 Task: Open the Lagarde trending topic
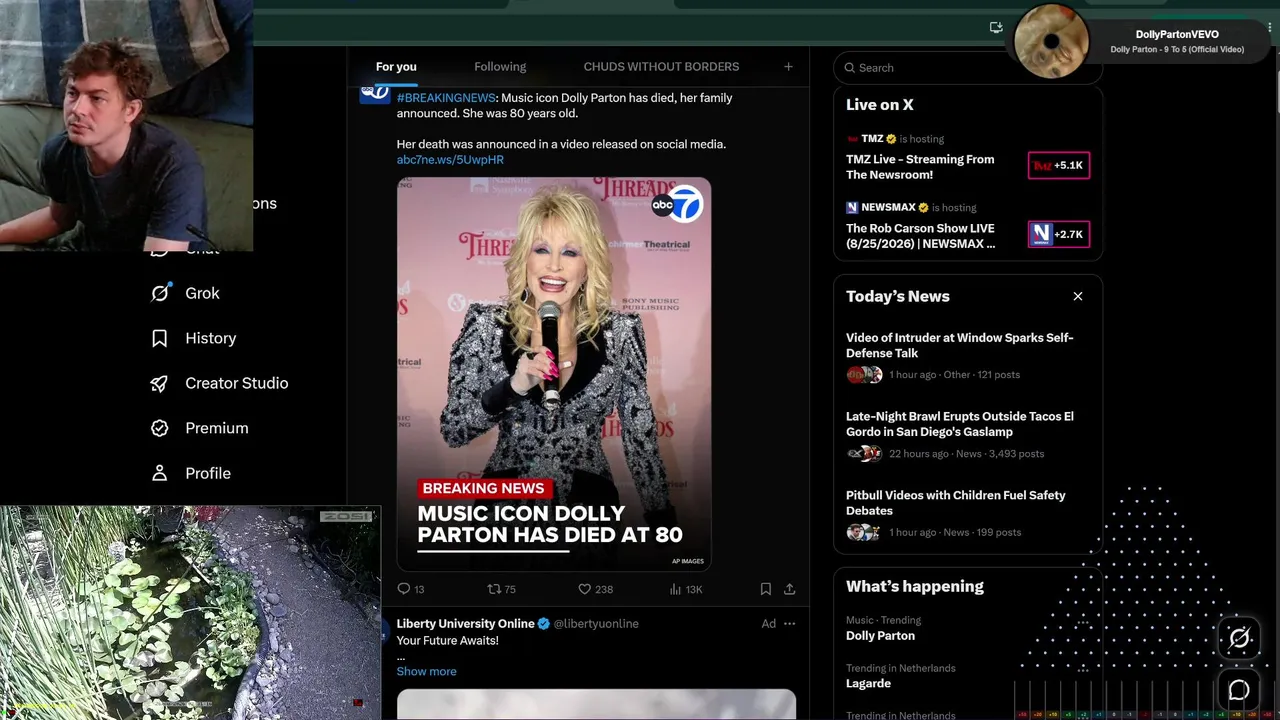tap(868, 684)
